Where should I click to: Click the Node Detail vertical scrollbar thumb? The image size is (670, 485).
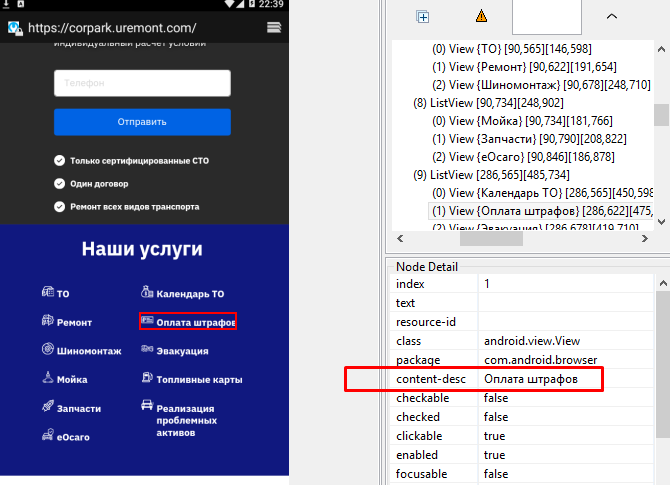[663, 364]
